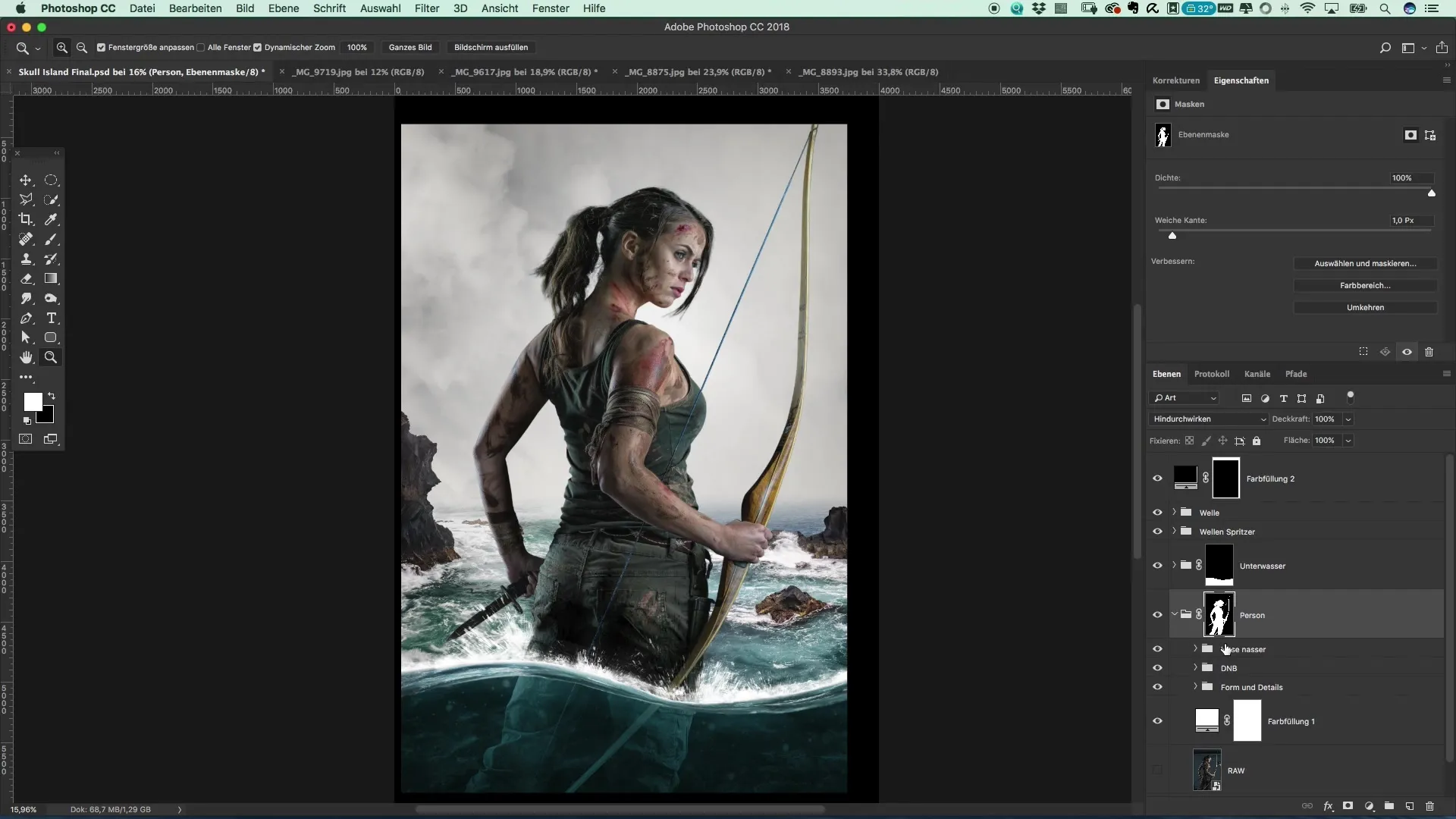Viewport: 1456px width, 819px height.
Task: Open the Art layer filter dropdown
Action: click(x=1185, y=398)
